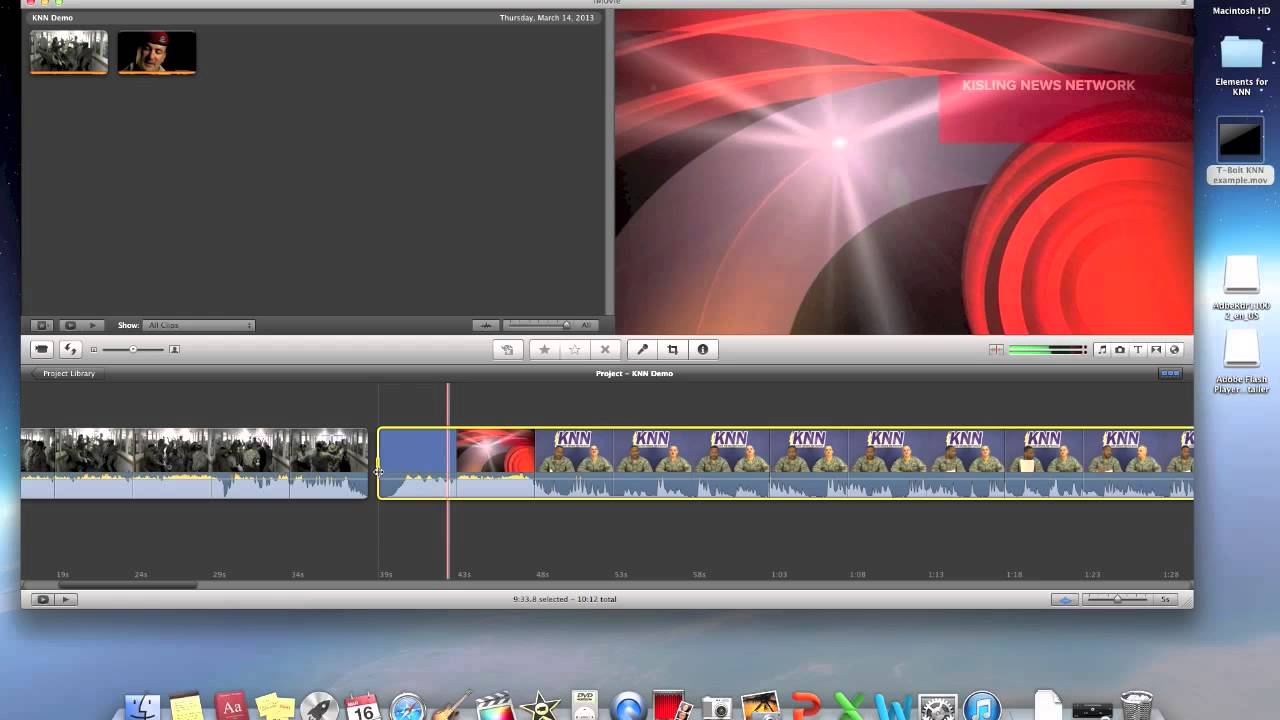This screenshot has height=720, width=1280.
Task: Mark selection as Favorite with filled star
Action: coord(544,349)
